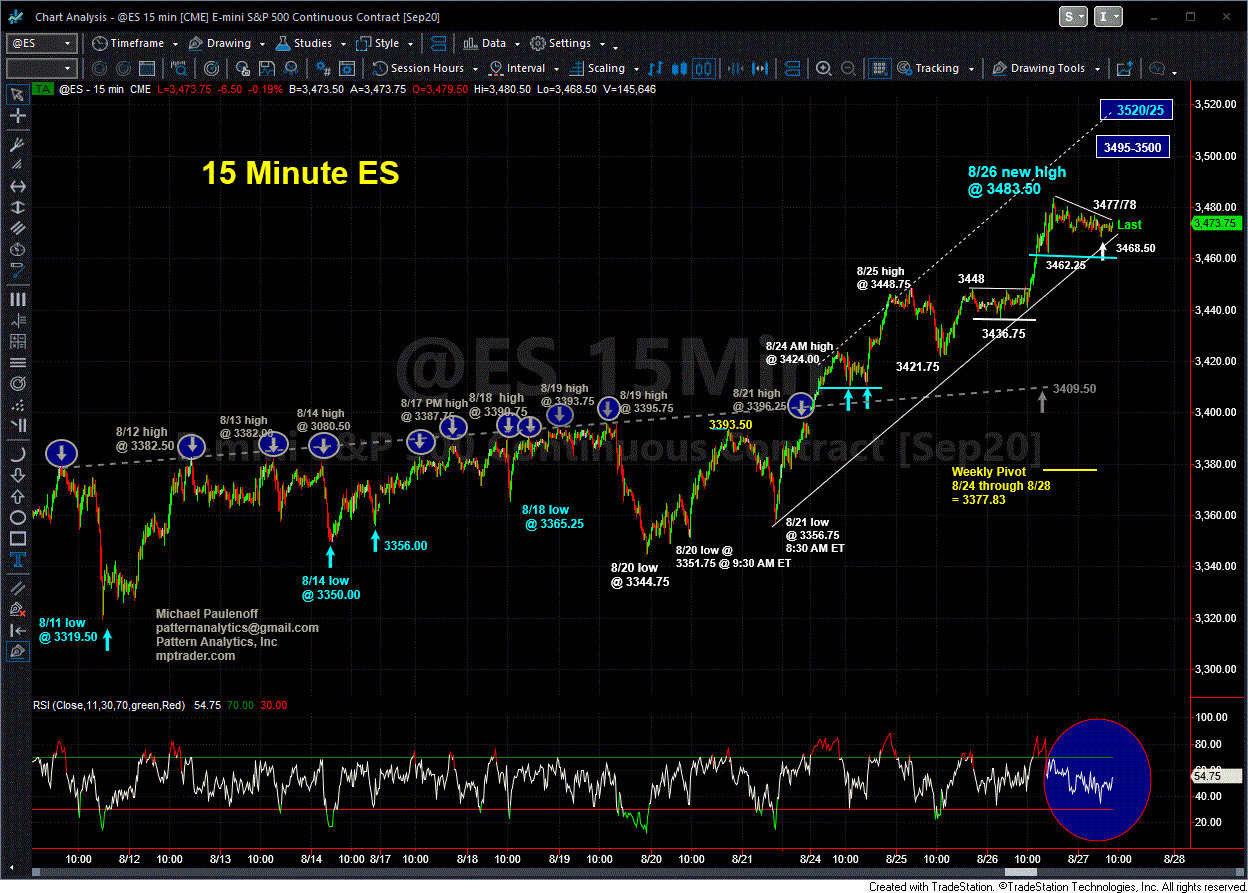Click the zoom in magnifier icon
The height and width of the screenshot is (893, 1248).
(x=824, y=68)
